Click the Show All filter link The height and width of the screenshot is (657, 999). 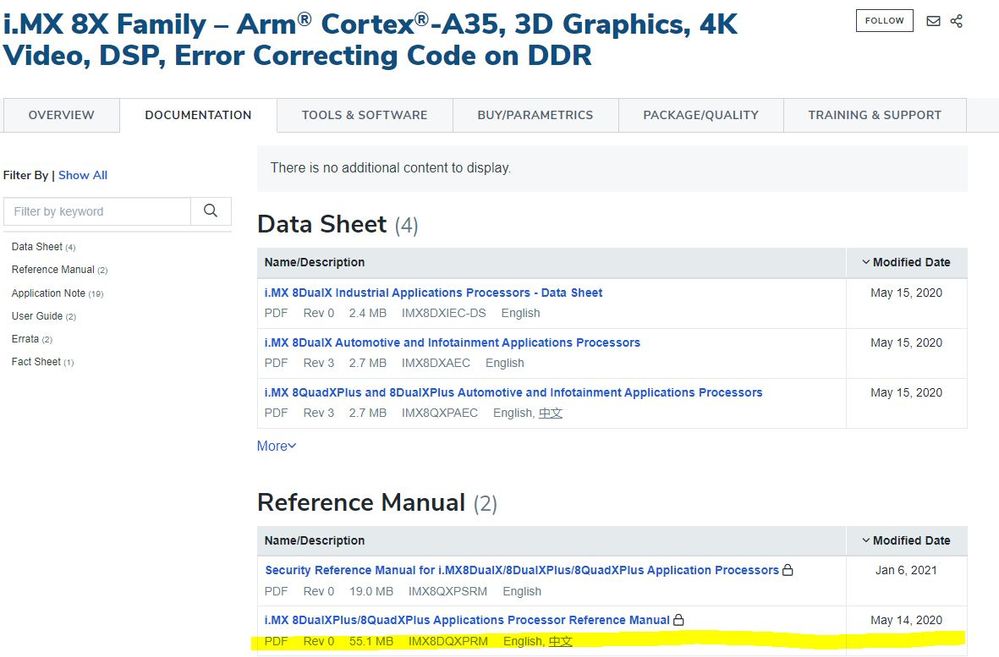pyautogui.click(x=82, y=175)
